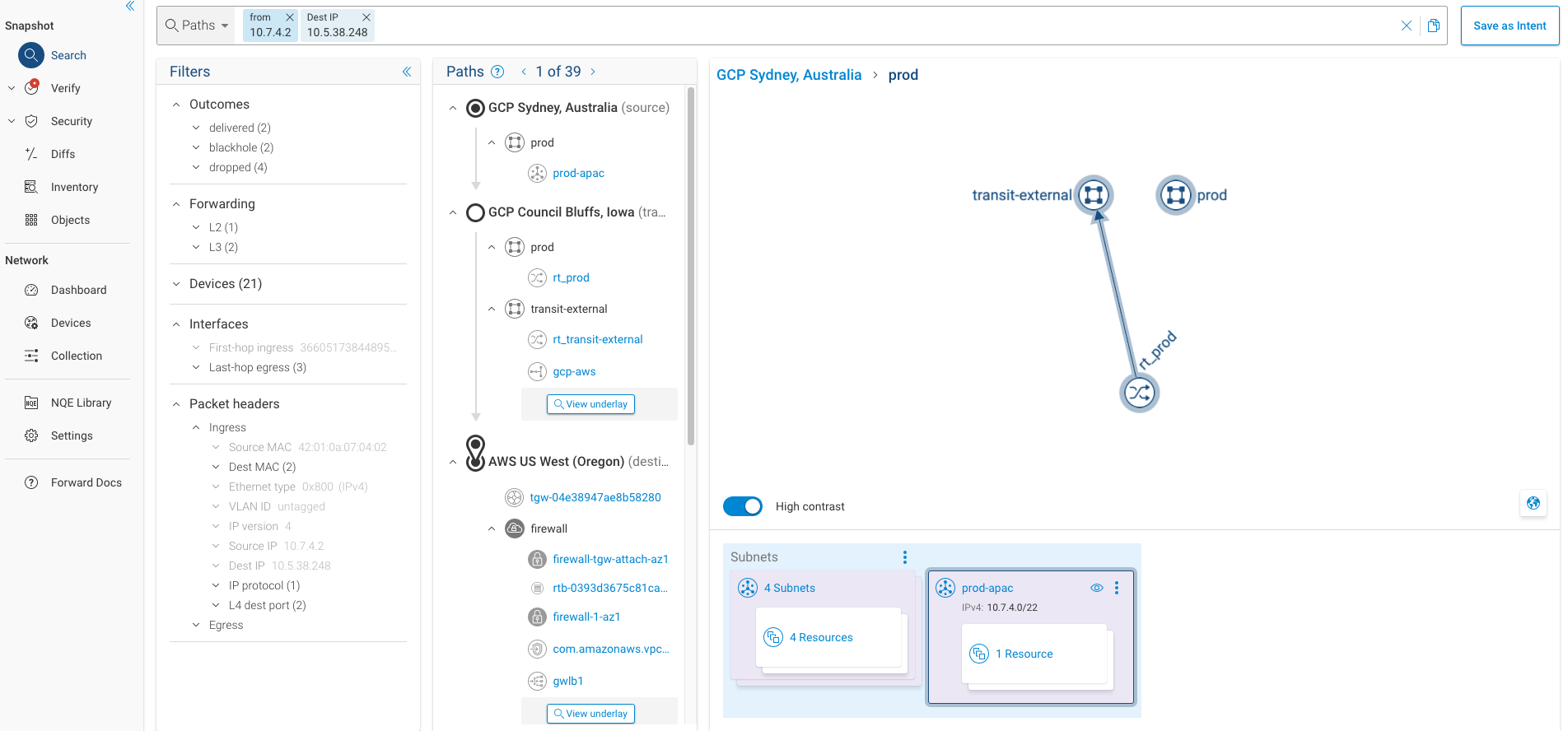Click Save as Intent button
Viewport: 1568px width, 731px height.
[1509, 26]
